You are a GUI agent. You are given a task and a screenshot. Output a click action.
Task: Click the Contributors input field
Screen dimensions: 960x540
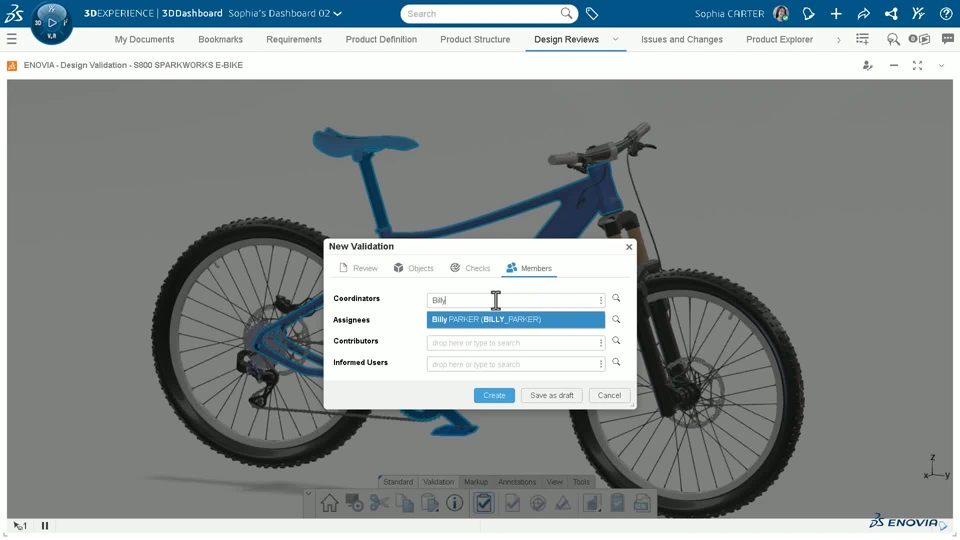[x=516, y=343]
